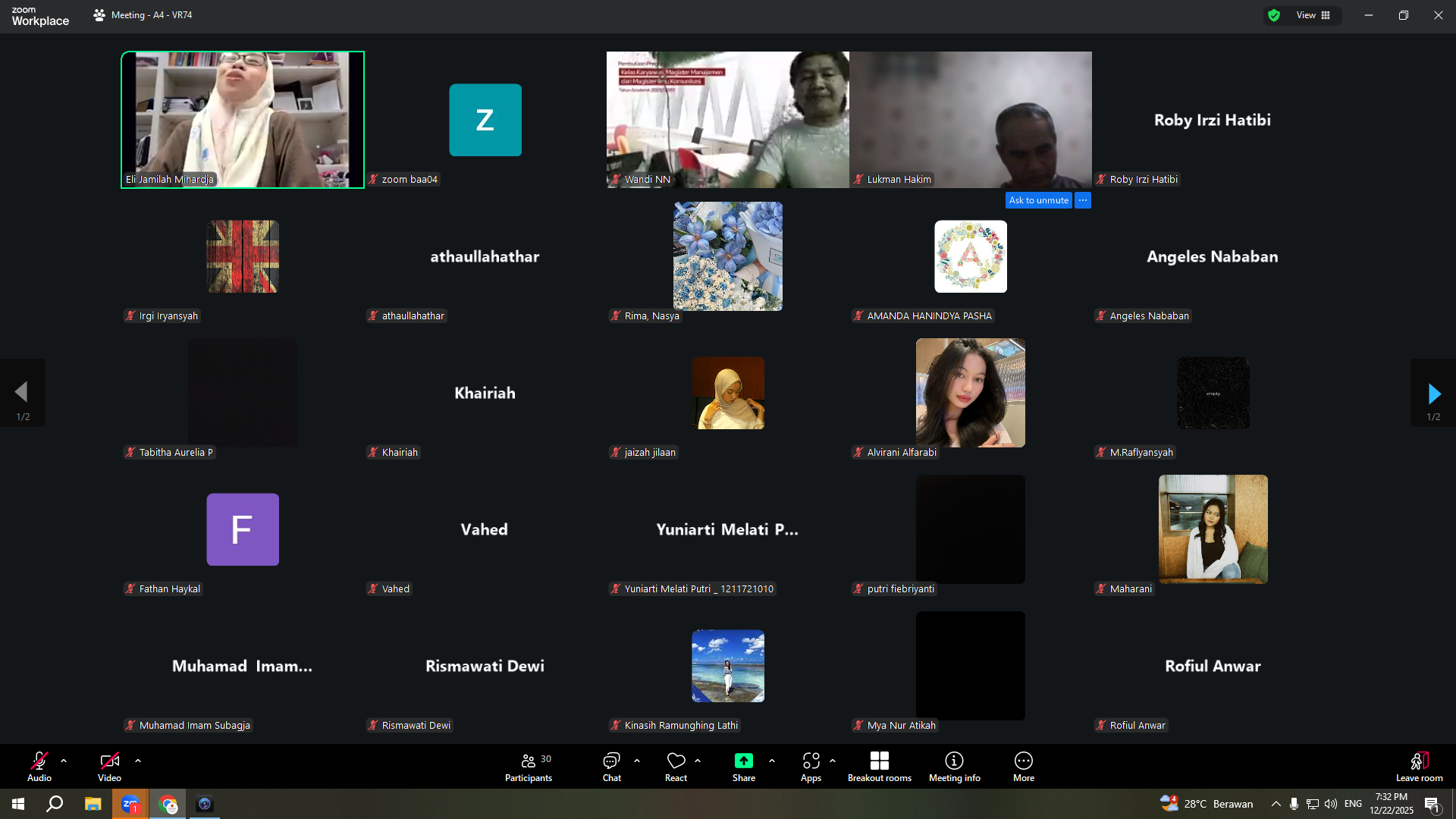Open File Explorer from the taskbar
The image size is (1456, 819).
pos(93,804)
